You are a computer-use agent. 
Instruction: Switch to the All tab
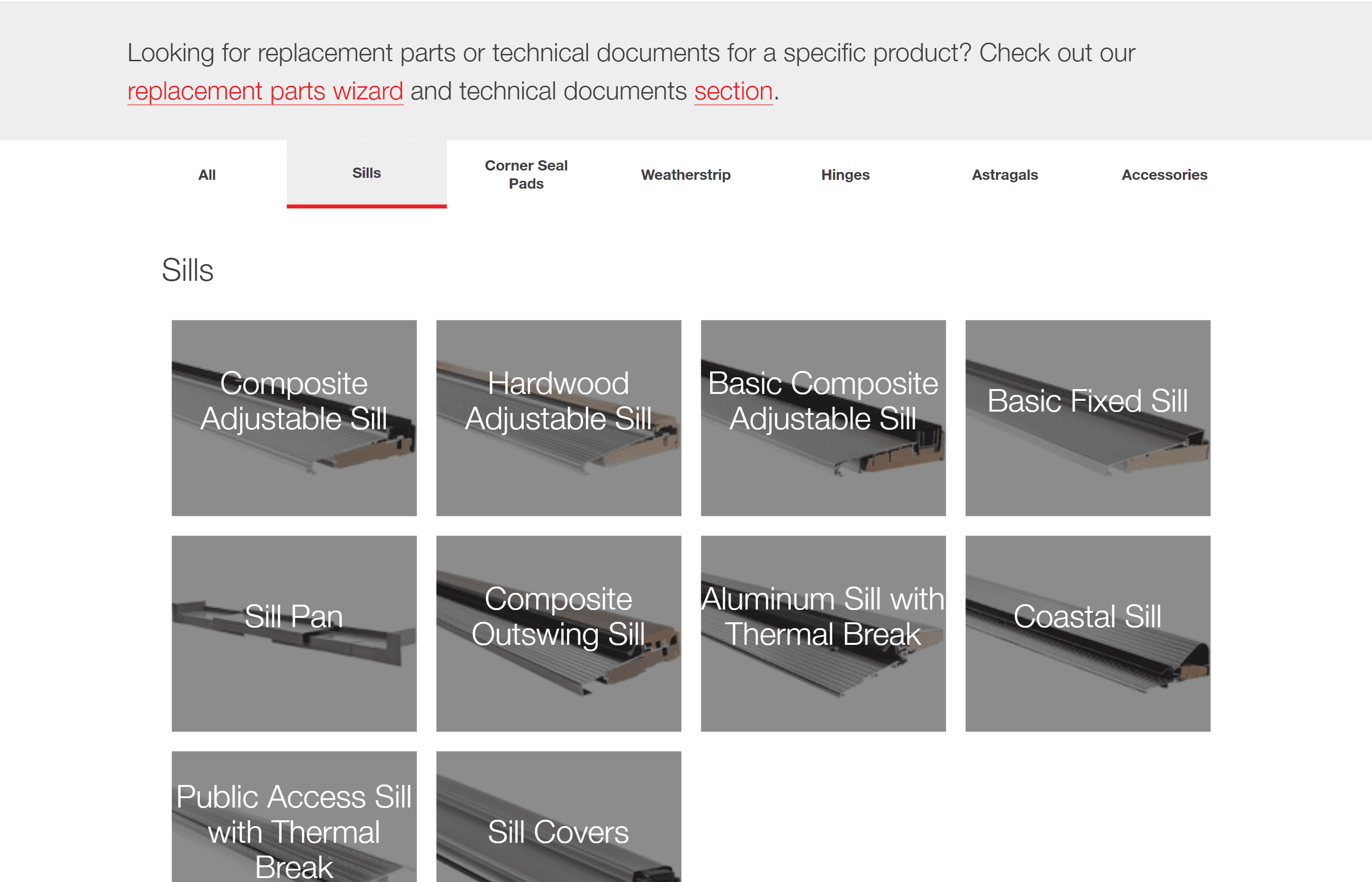coord(207,174)
